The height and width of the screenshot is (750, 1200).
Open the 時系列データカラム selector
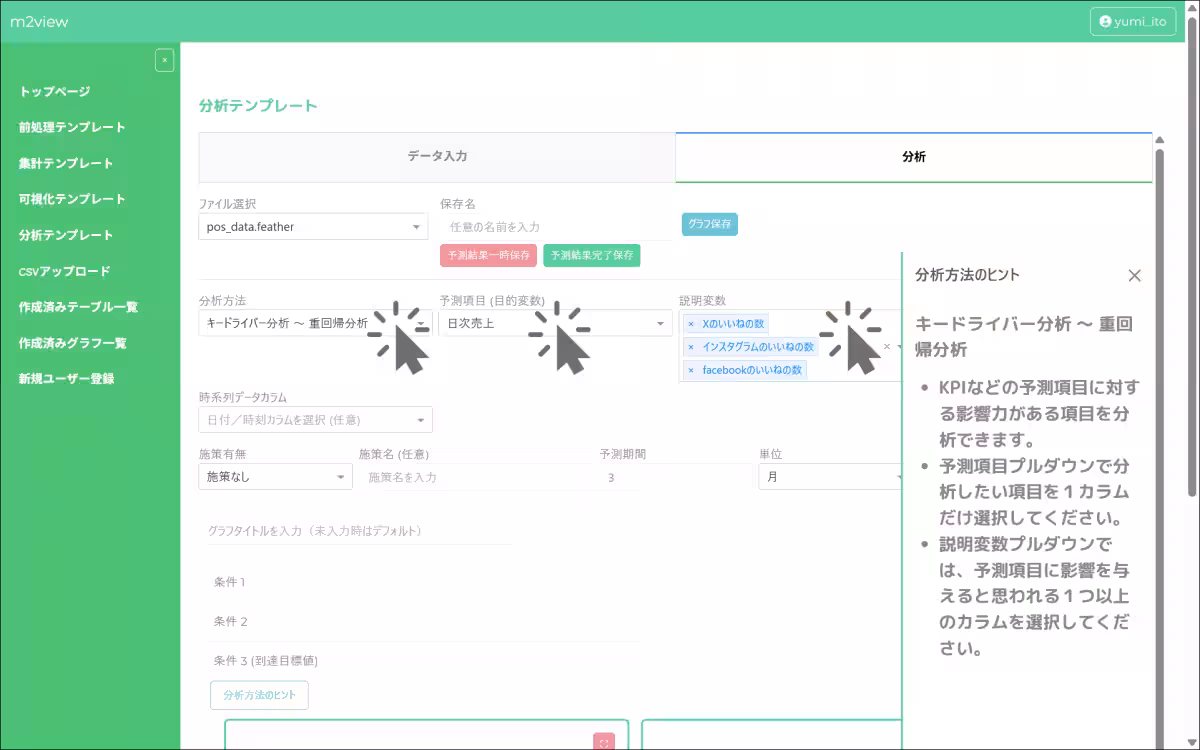[313, 419]
